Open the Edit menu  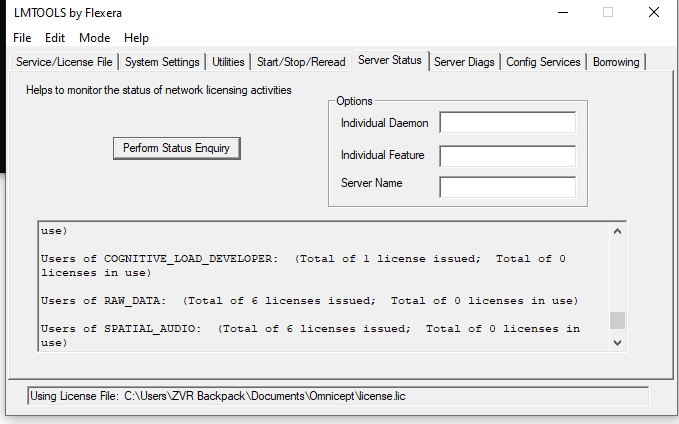tap(55, 38)
